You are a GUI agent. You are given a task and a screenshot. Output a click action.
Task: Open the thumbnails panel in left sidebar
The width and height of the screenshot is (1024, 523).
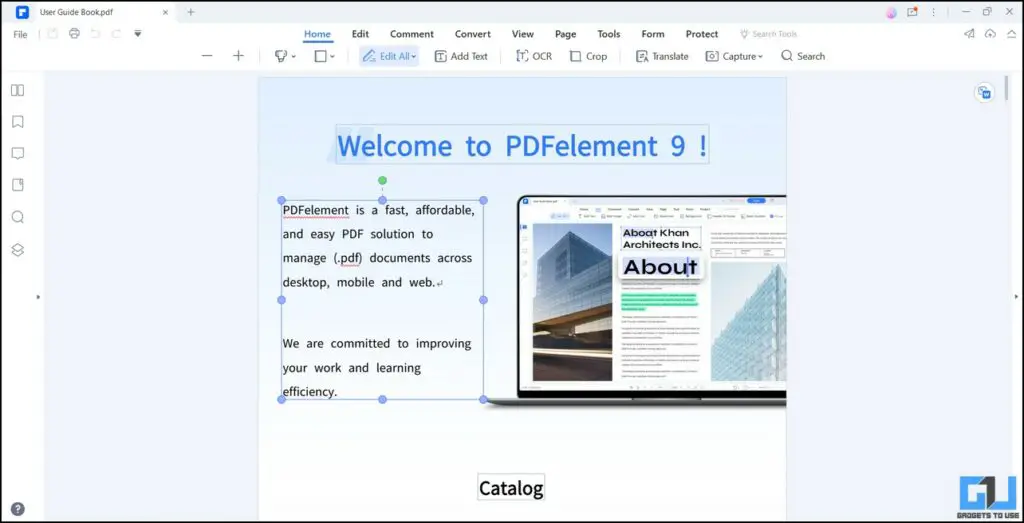[x=18, y=90]
